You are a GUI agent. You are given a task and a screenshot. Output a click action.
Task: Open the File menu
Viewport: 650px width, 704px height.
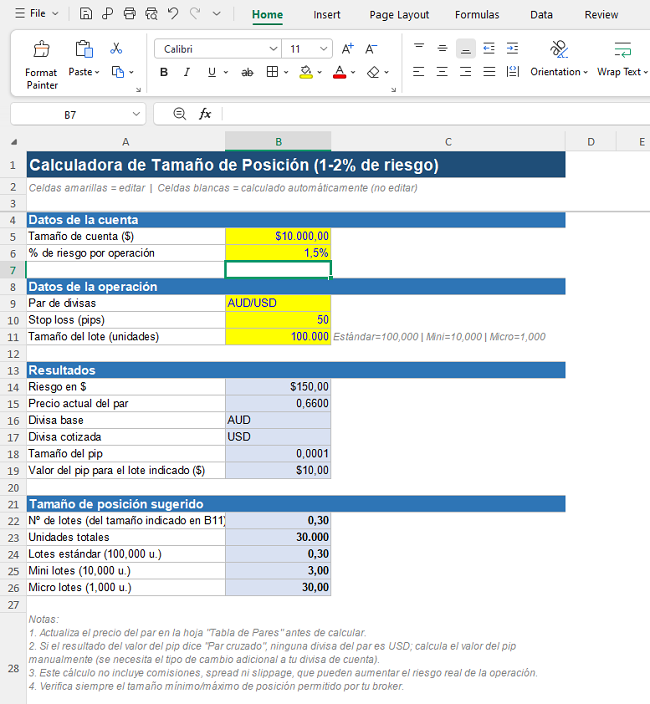coord(37,13)
